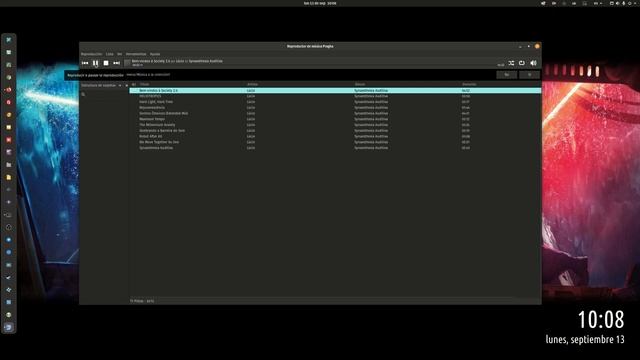Minimize the Pragha music player window
The height and width of the screenshot is (360, 640).
(x=520, y=47)
